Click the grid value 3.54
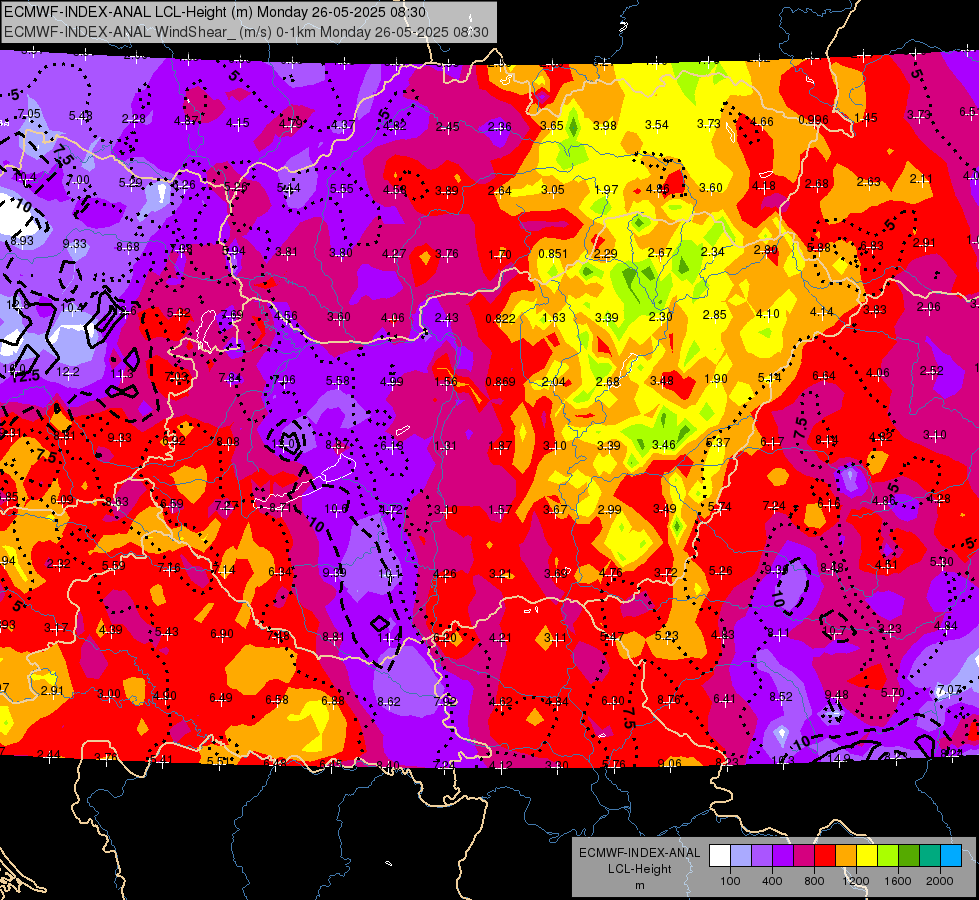Viewport: 979px width, 900px height. [x=657, y=125]
